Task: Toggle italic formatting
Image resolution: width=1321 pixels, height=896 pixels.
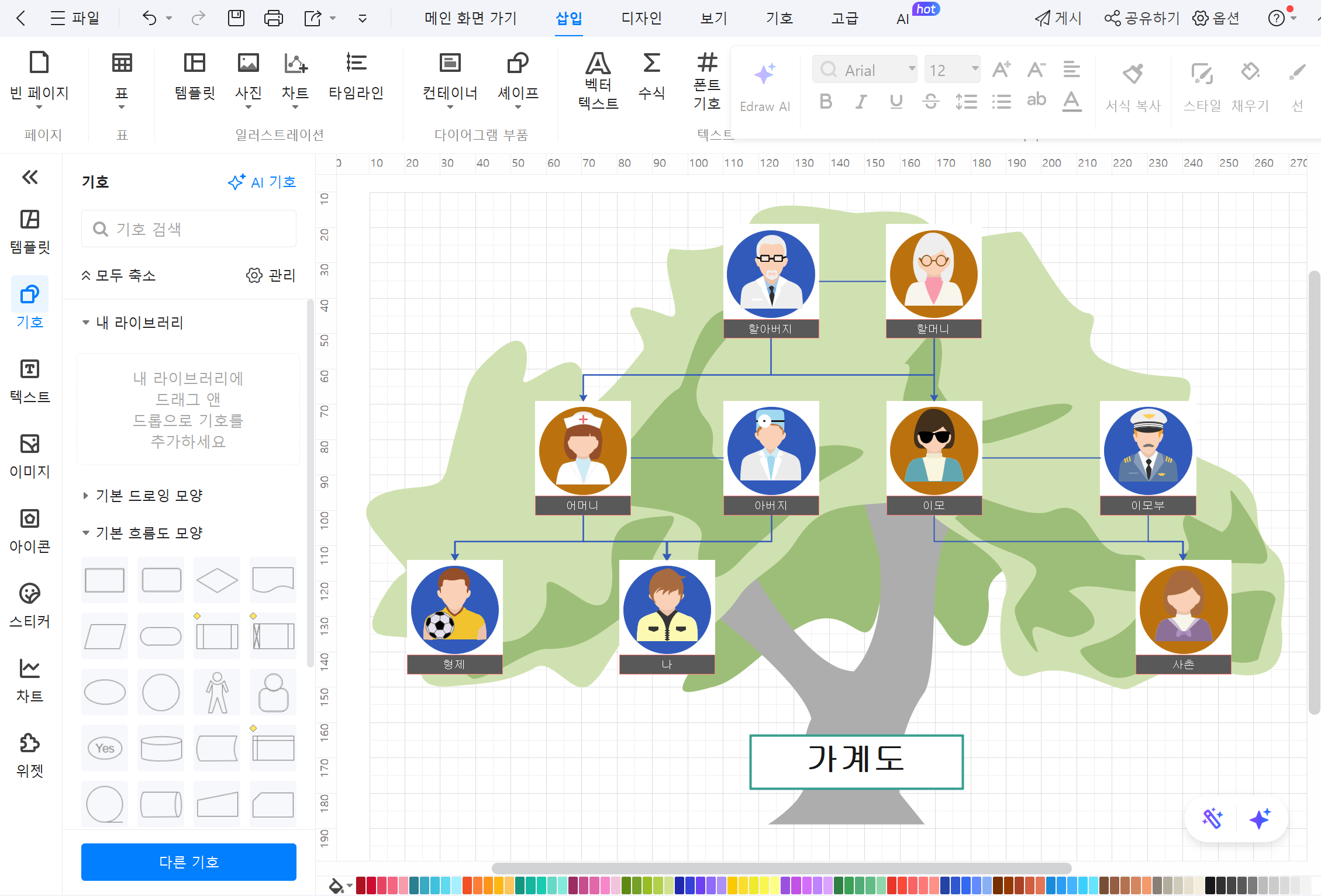Action: pyautogui.click(x=861, y=102)
